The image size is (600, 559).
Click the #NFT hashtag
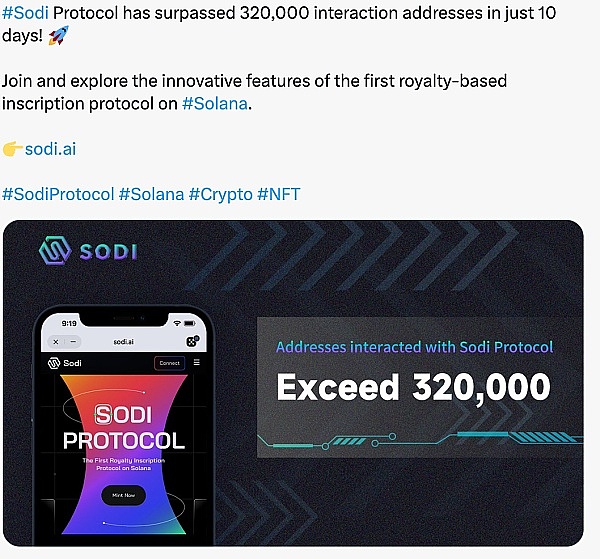click(278, 194)
